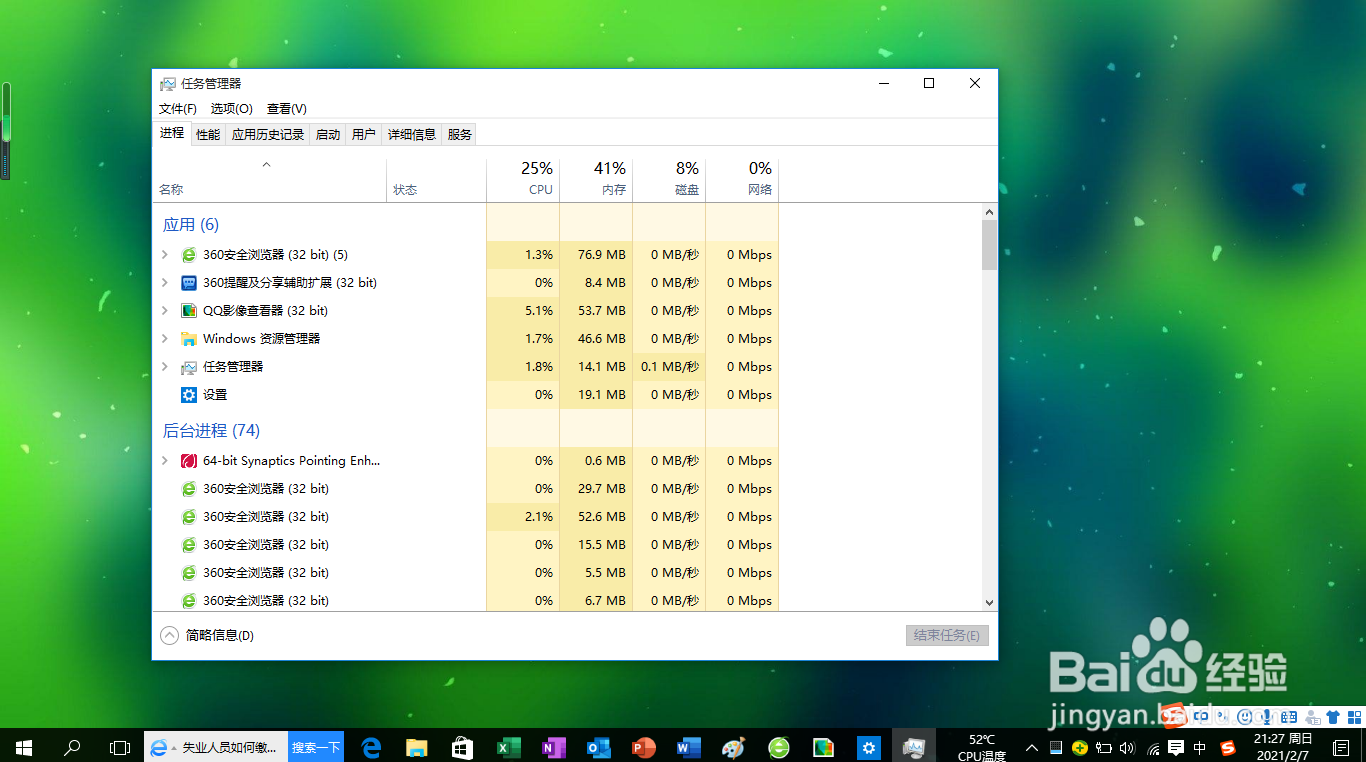The image size is (1366, 762).
Task: Click the 结束任务(E) button
Action: click(x=947, y=635)
